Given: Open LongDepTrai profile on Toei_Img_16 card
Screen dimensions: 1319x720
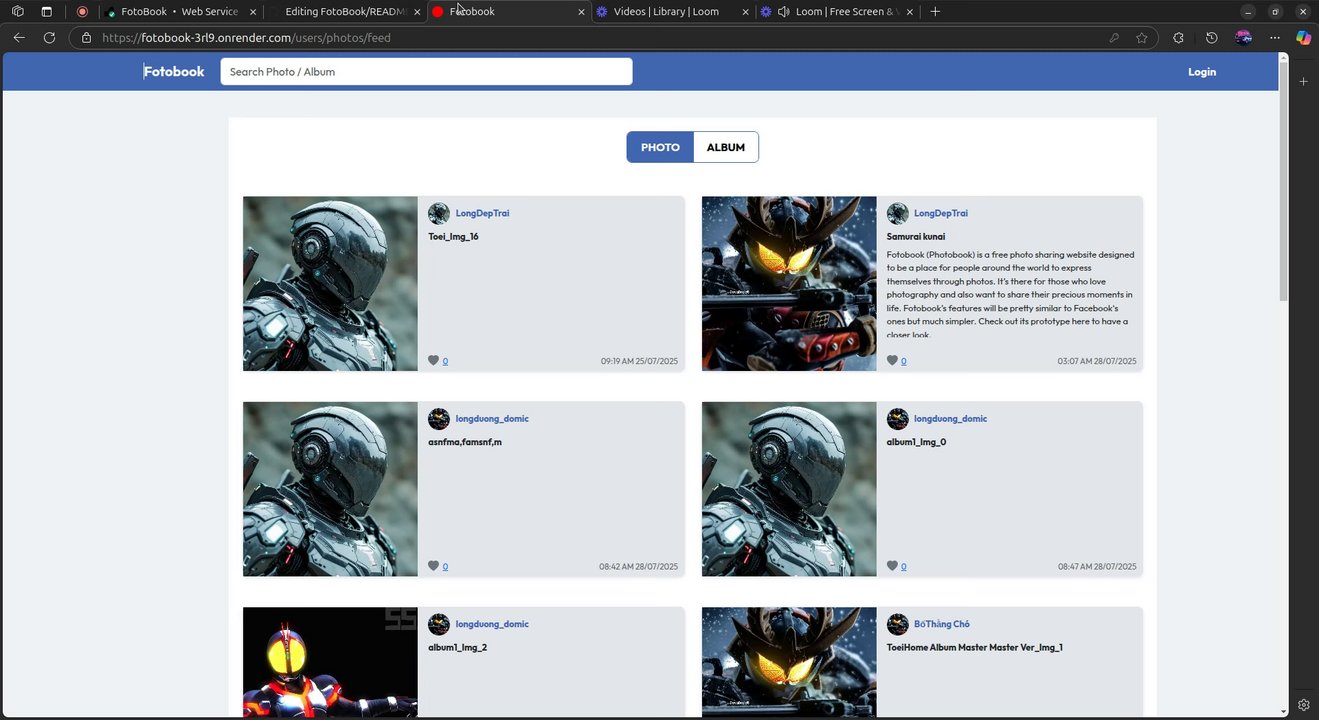Looking at the screenshot, I should point(482,213).
